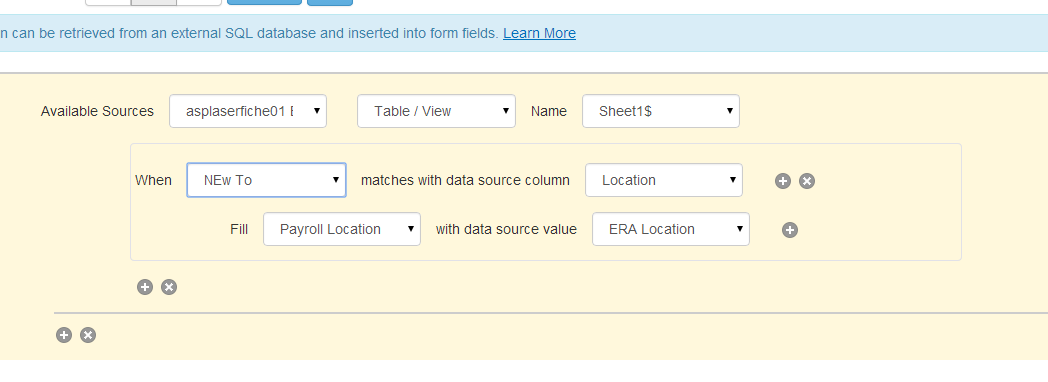
Task: Add a match condition next to Location
Action: click(x=783, y=181)
